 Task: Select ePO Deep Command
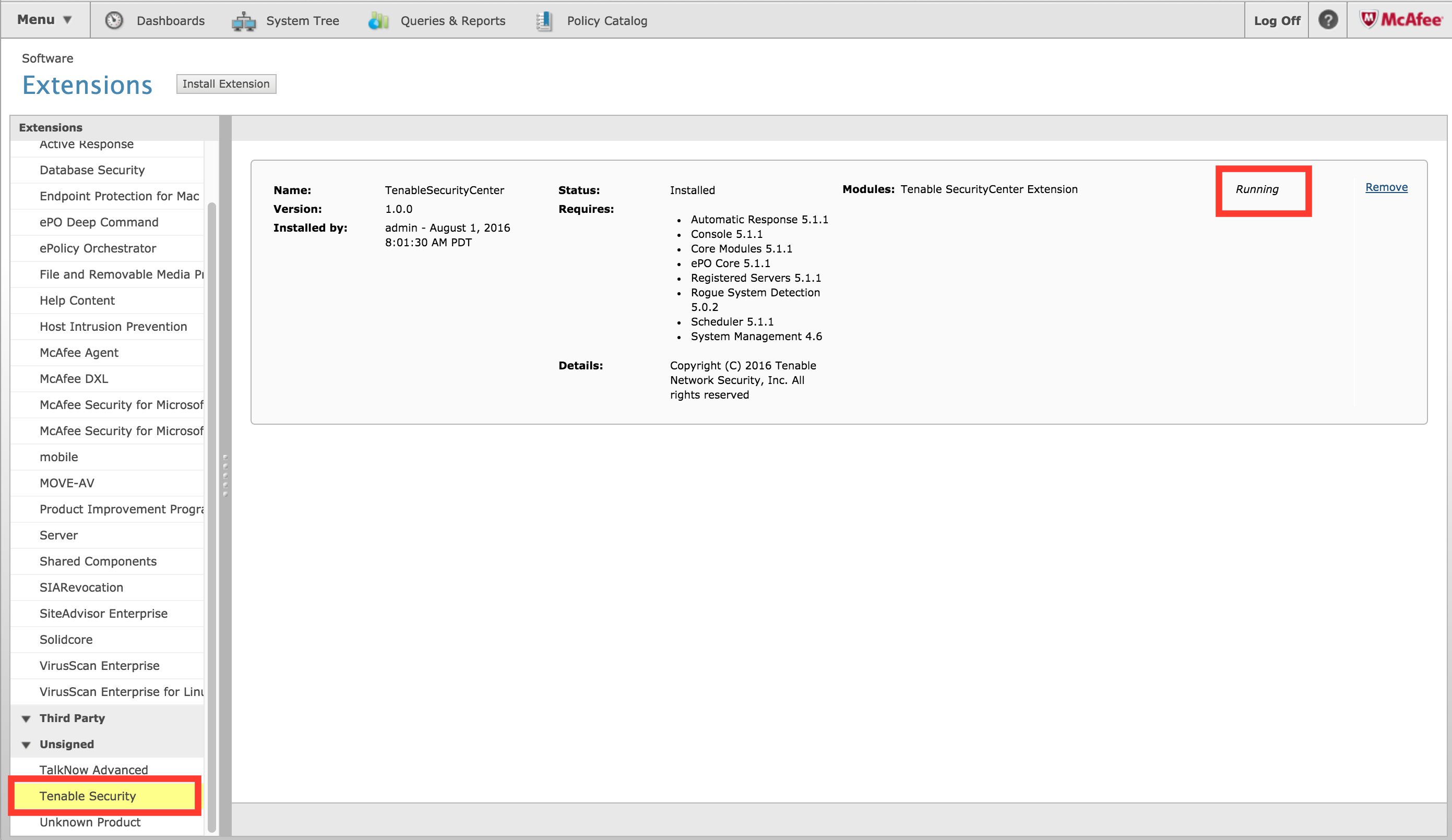tap(107, 222)
